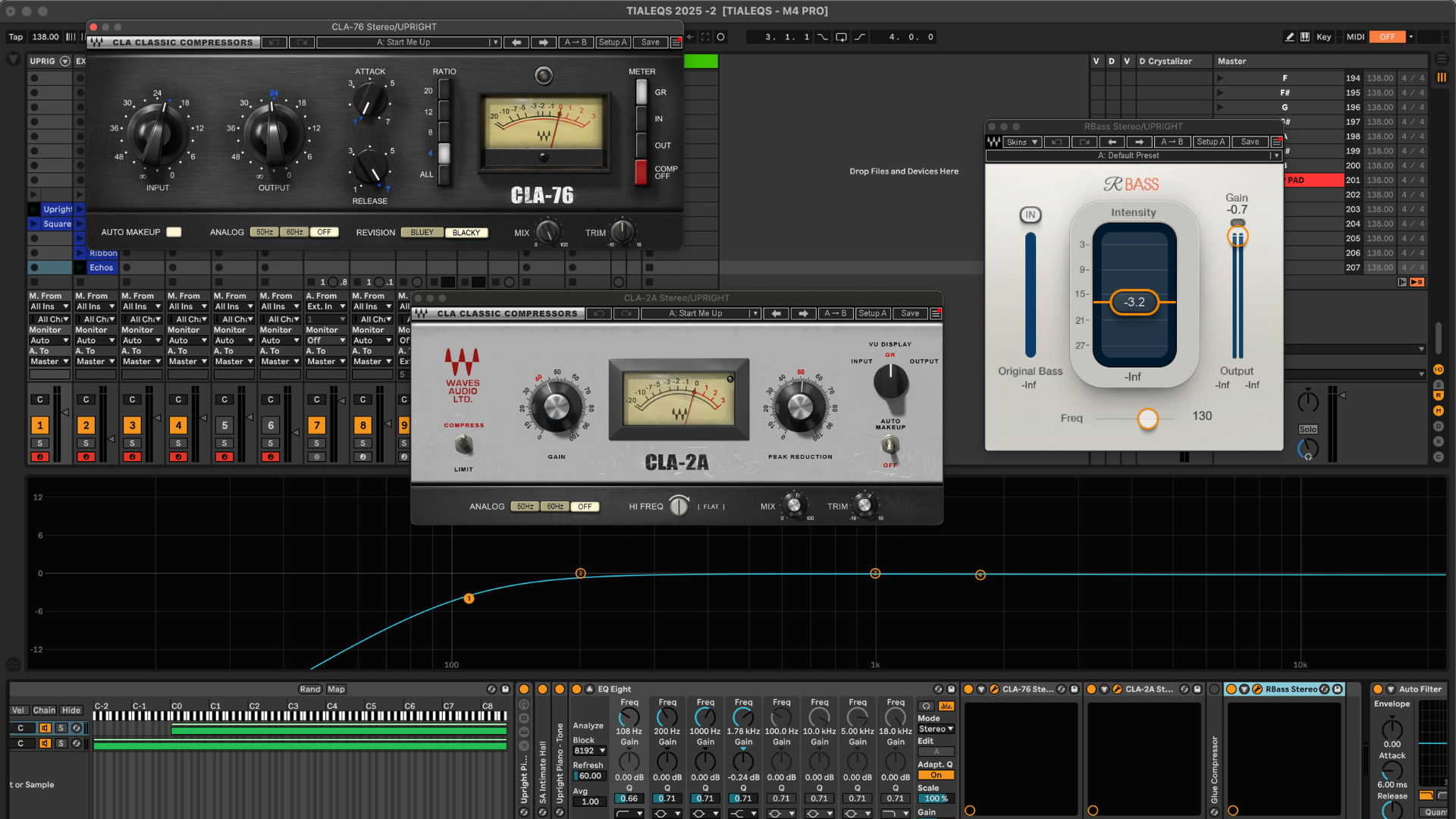
Task: Click A→B copy in RBass toolbar
Action: click(1173, 142)
